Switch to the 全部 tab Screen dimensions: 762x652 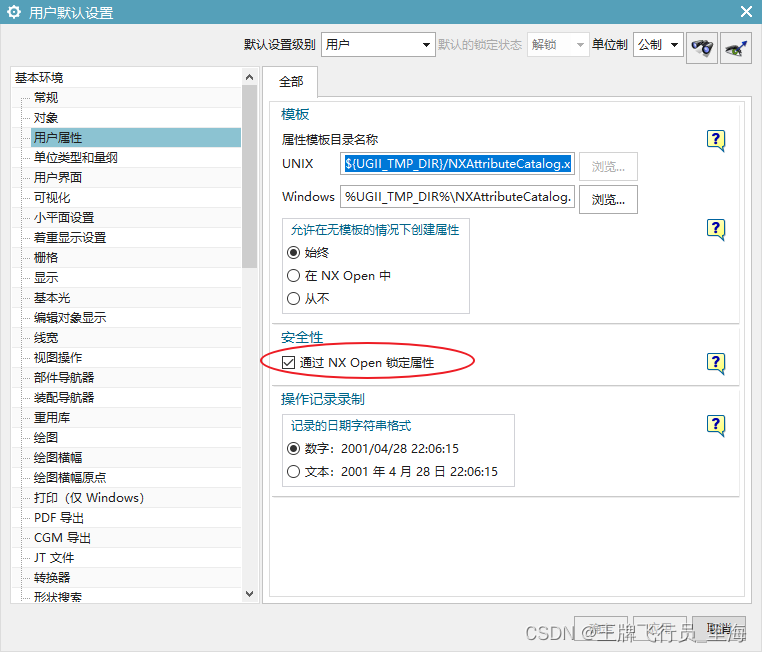tap(291, 82)
